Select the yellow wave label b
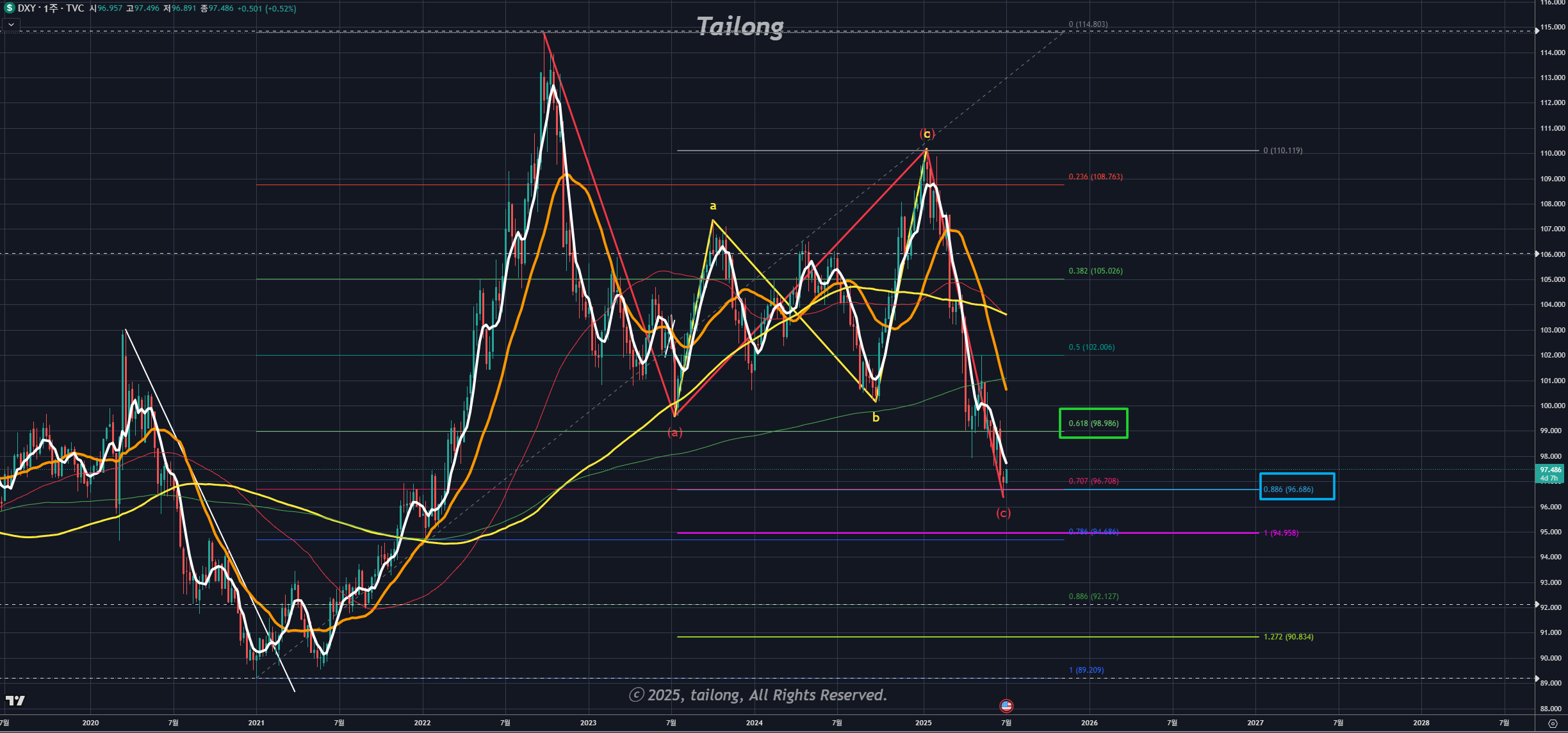 click(876, 418)
